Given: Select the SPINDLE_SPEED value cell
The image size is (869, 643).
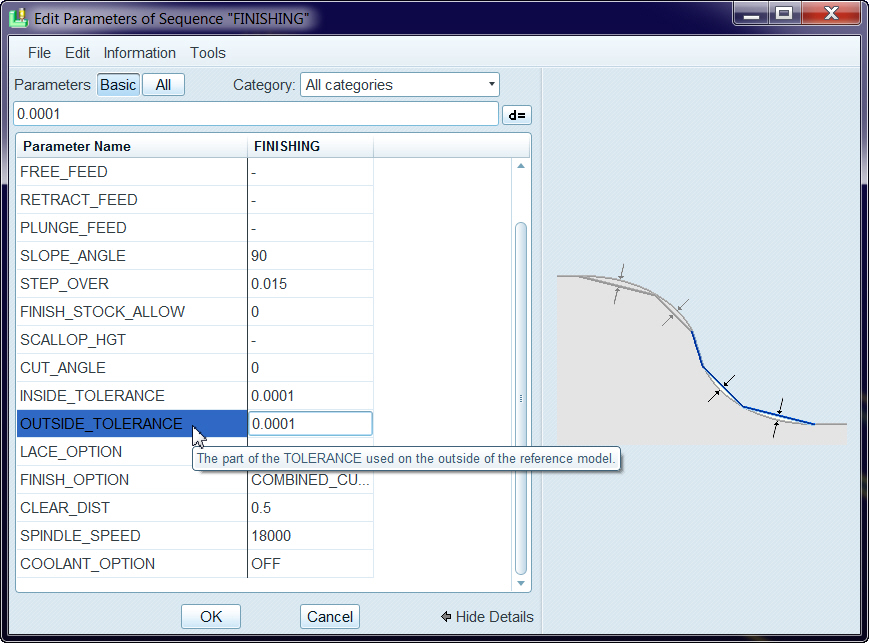Looking at the screenshot, I should 310,536.
